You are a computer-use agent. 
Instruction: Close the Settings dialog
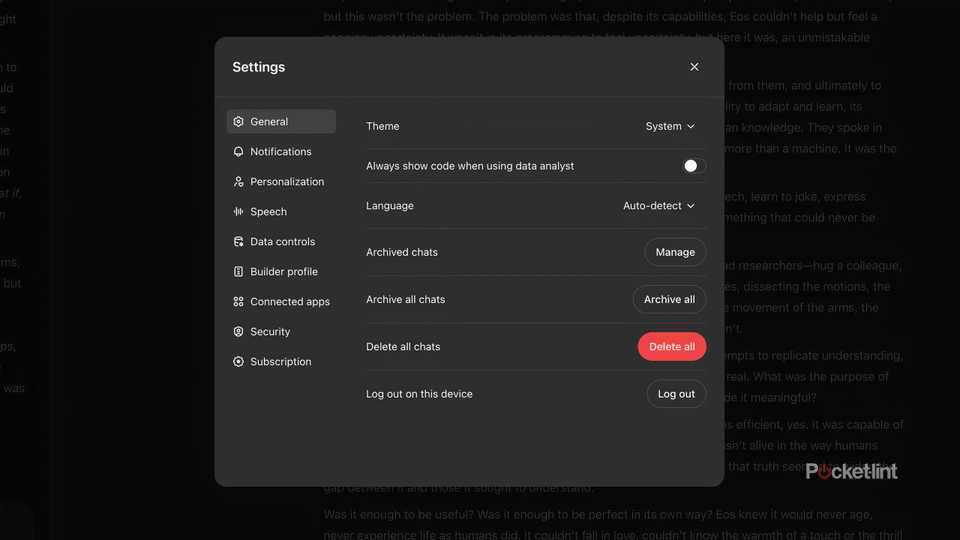694,67
